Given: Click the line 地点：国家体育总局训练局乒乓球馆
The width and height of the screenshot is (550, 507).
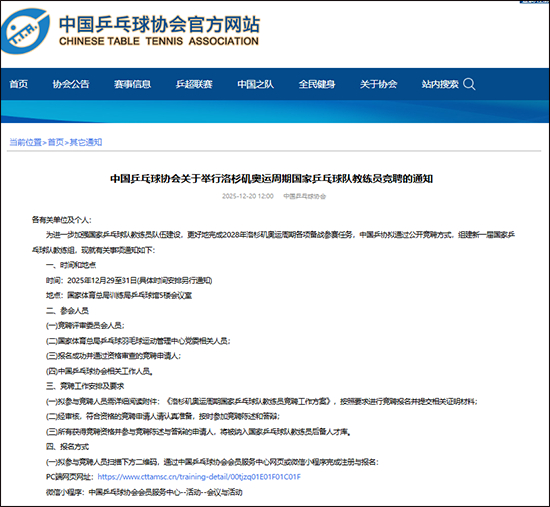Looking at the screenshot, I should (x=119, y=295).
